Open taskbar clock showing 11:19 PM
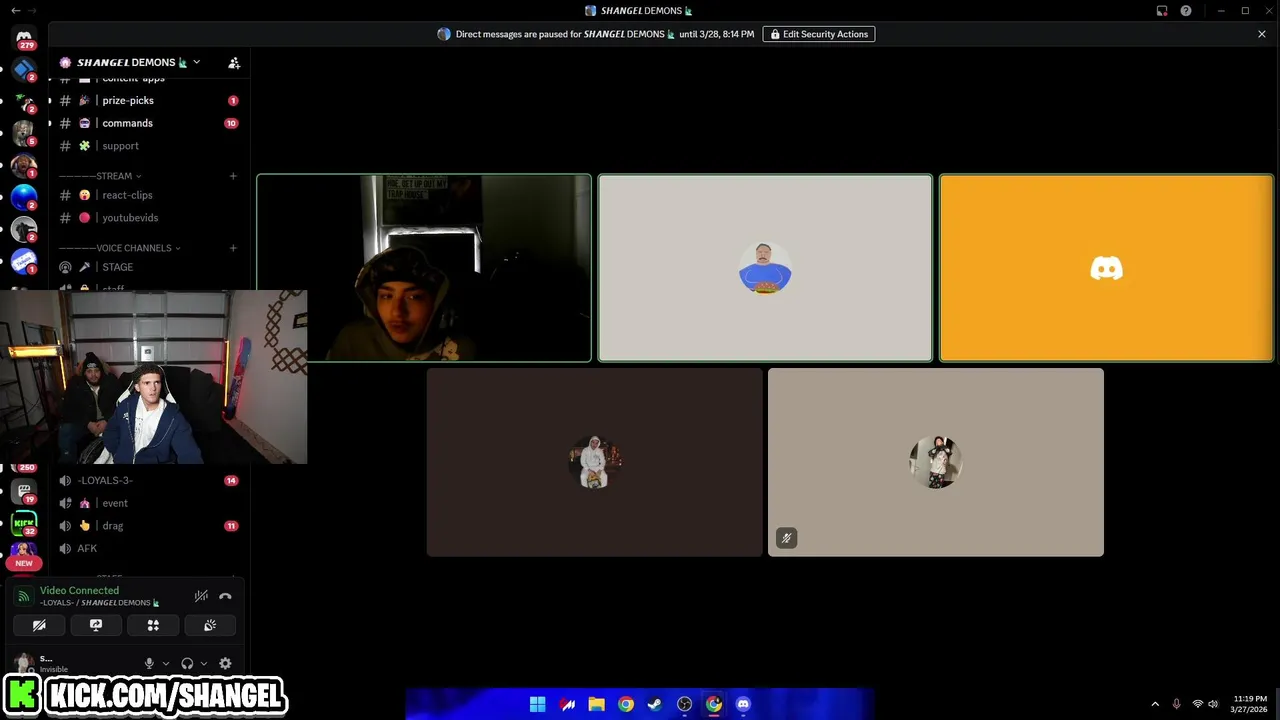The width and height of the screenshot is (1280, 720). coord(1250,704)
